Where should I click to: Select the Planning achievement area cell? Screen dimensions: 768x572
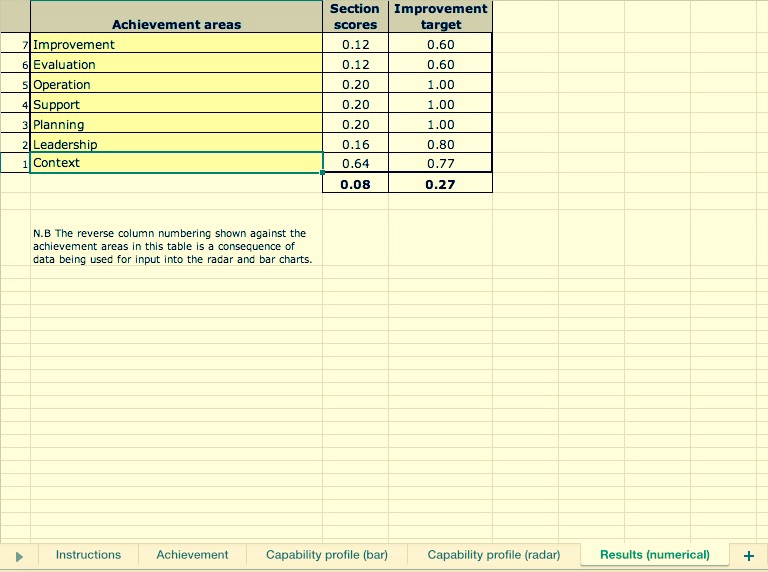[176, 124]
